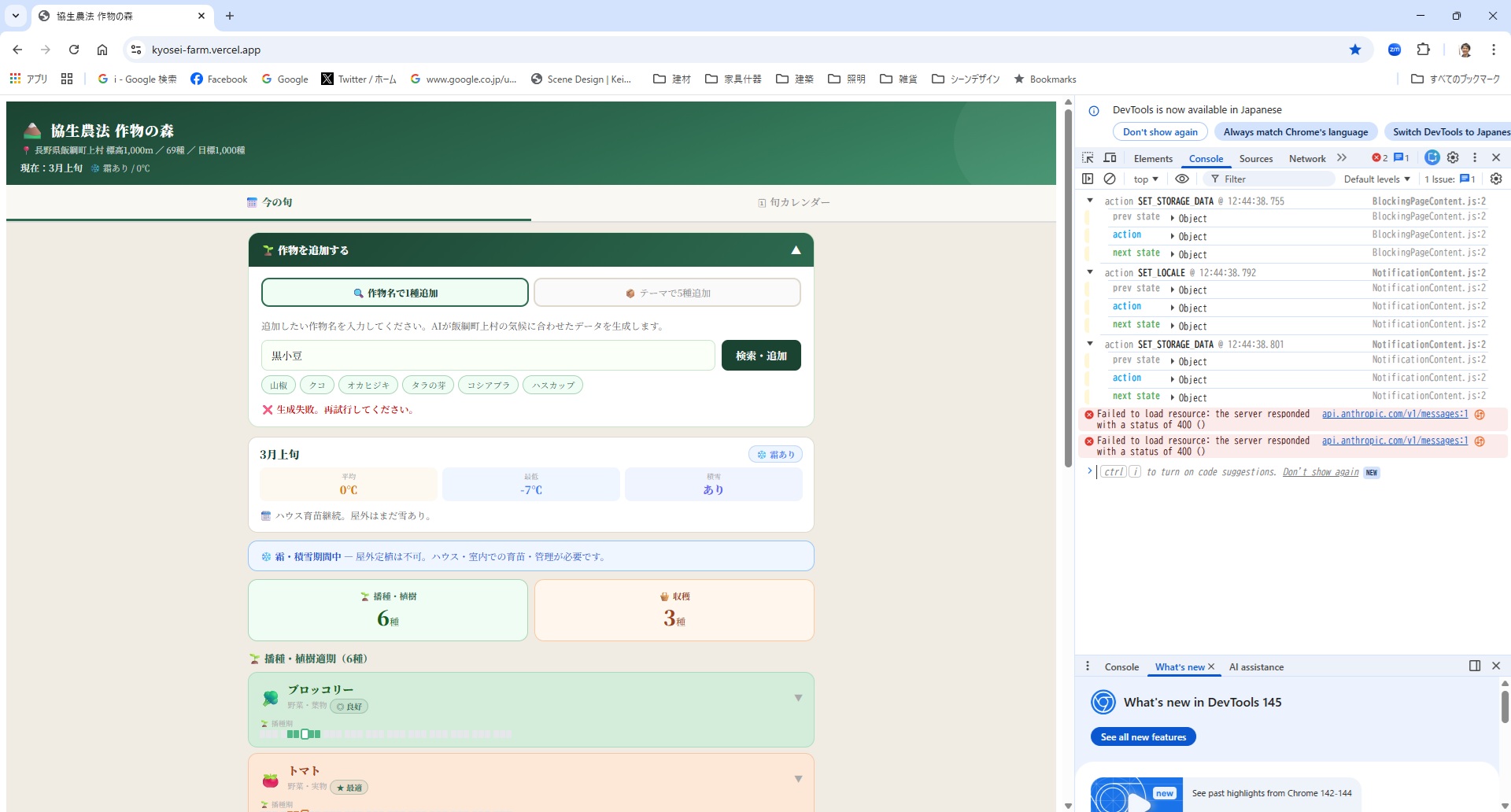Show the console sidebar panel icon
Screen dimensions: 1511x812
point(1088,179)
